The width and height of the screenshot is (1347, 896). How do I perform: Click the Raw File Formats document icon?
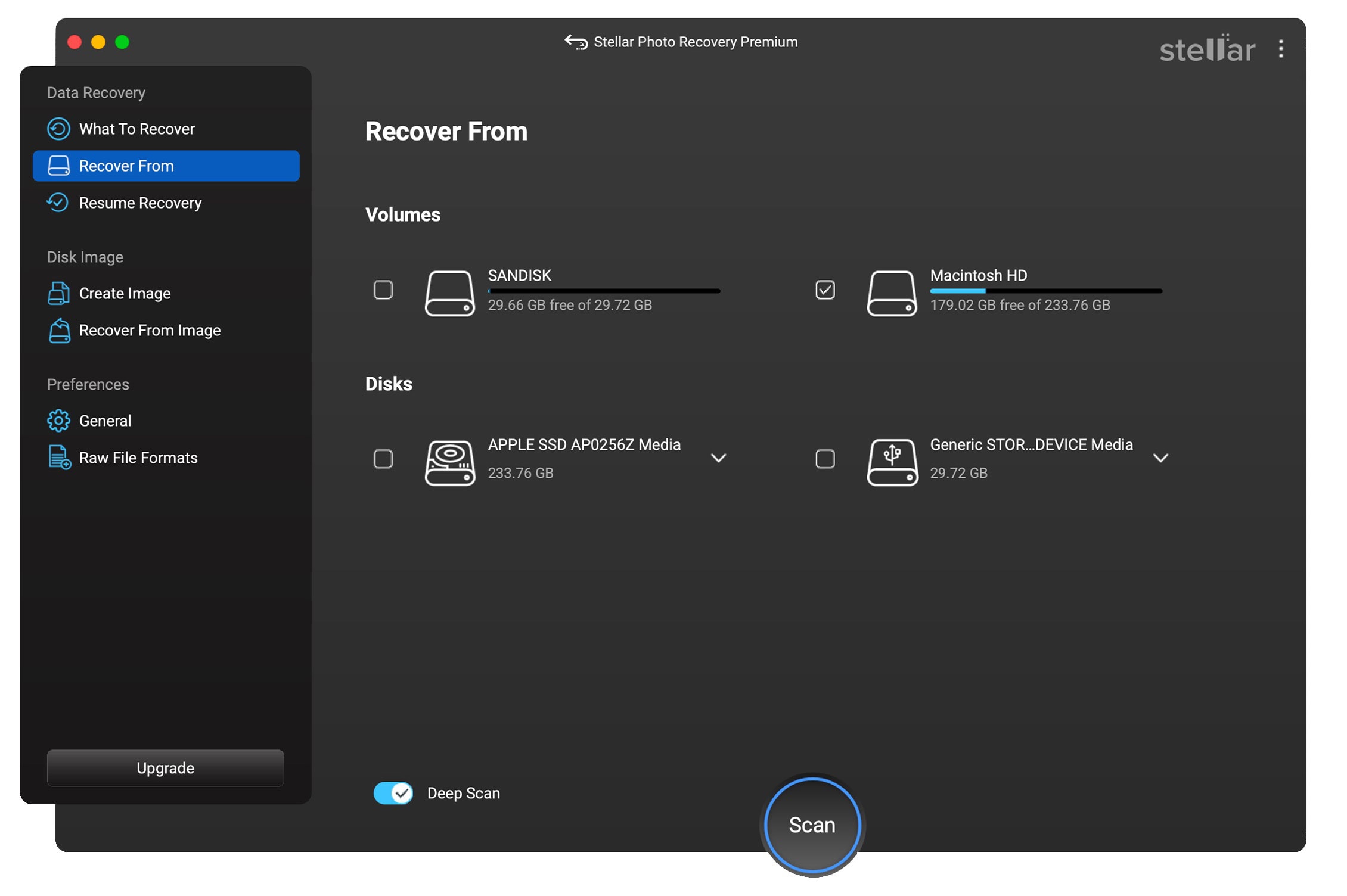59,458
